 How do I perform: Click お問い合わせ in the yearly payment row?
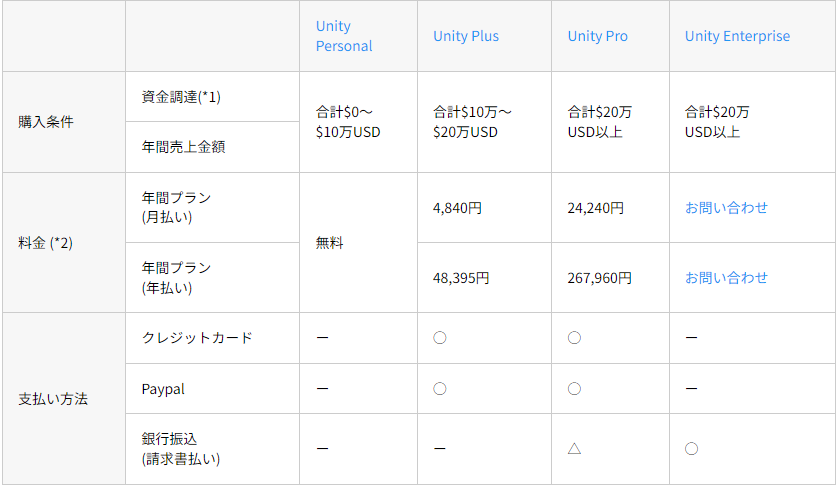coord(726,278)
